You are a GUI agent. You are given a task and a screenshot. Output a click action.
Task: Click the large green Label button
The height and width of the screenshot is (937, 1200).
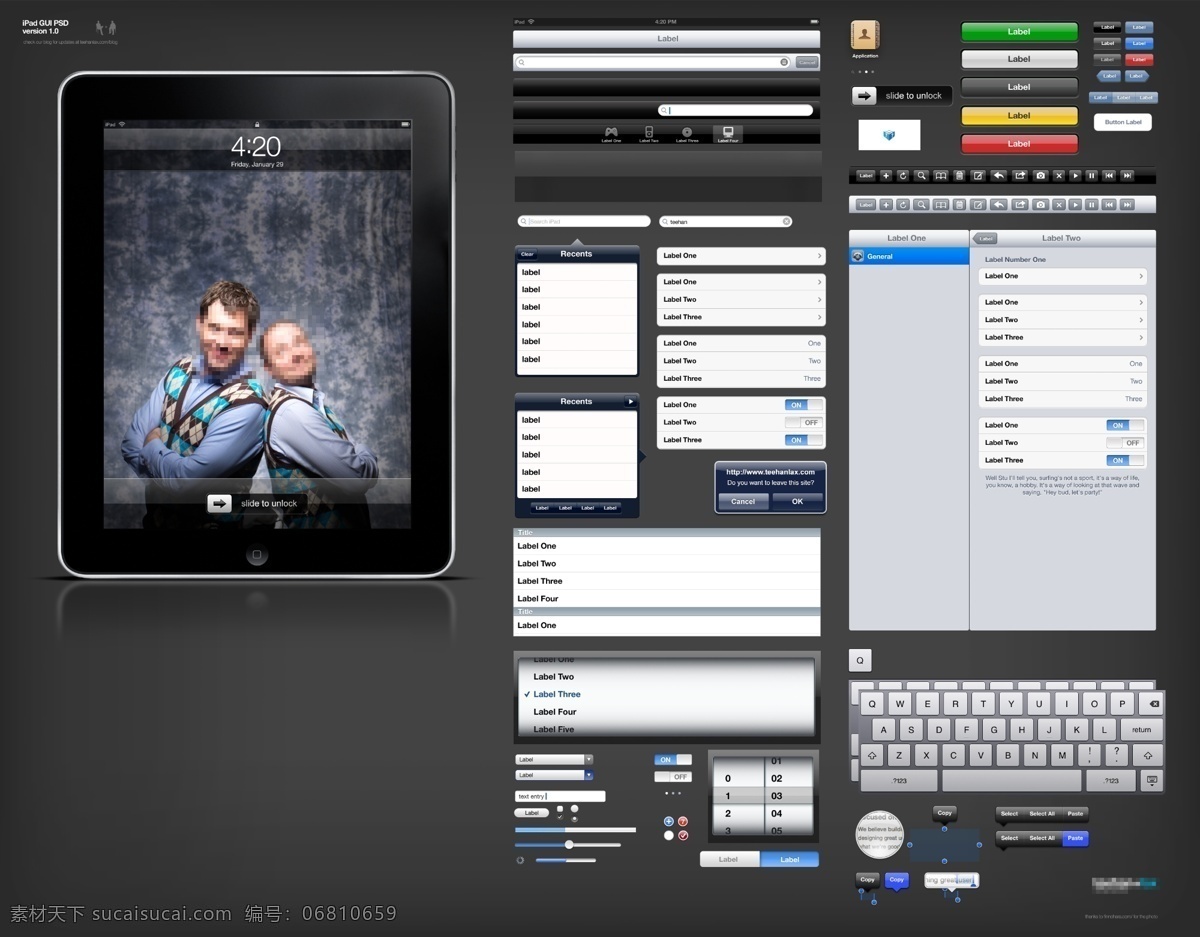pyautogui.click(x=1019, y=32)
